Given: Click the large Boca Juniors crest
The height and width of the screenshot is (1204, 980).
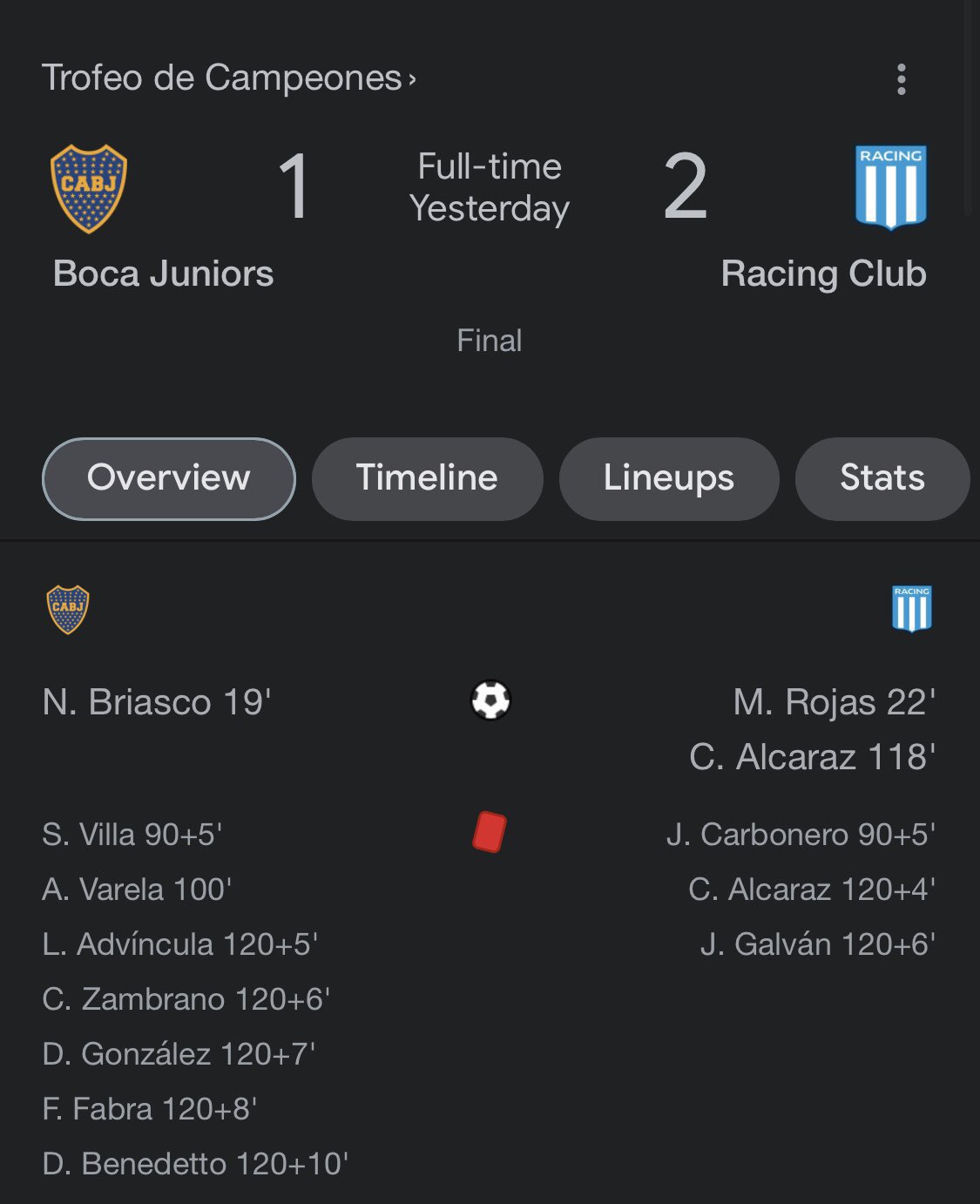Looking at the screenshot, I should click(89, 188).
